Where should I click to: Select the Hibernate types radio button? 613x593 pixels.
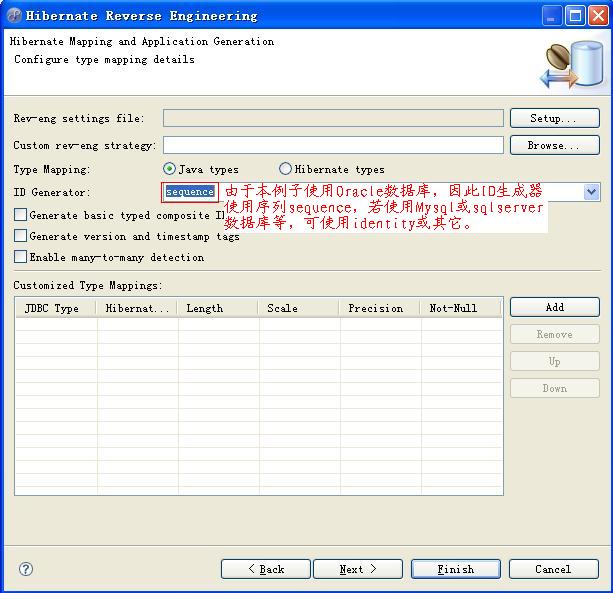[285, 169]
